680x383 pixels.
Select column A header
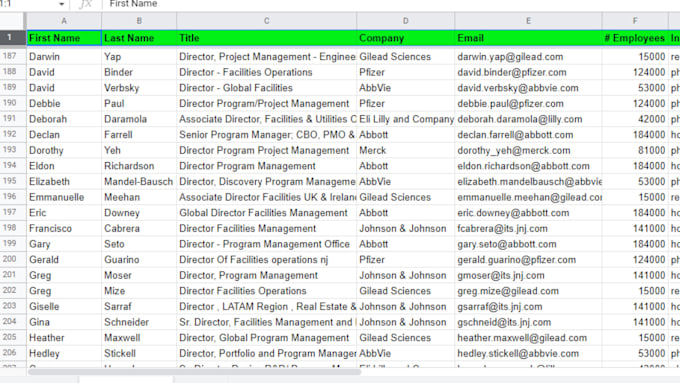pos(64,21)
